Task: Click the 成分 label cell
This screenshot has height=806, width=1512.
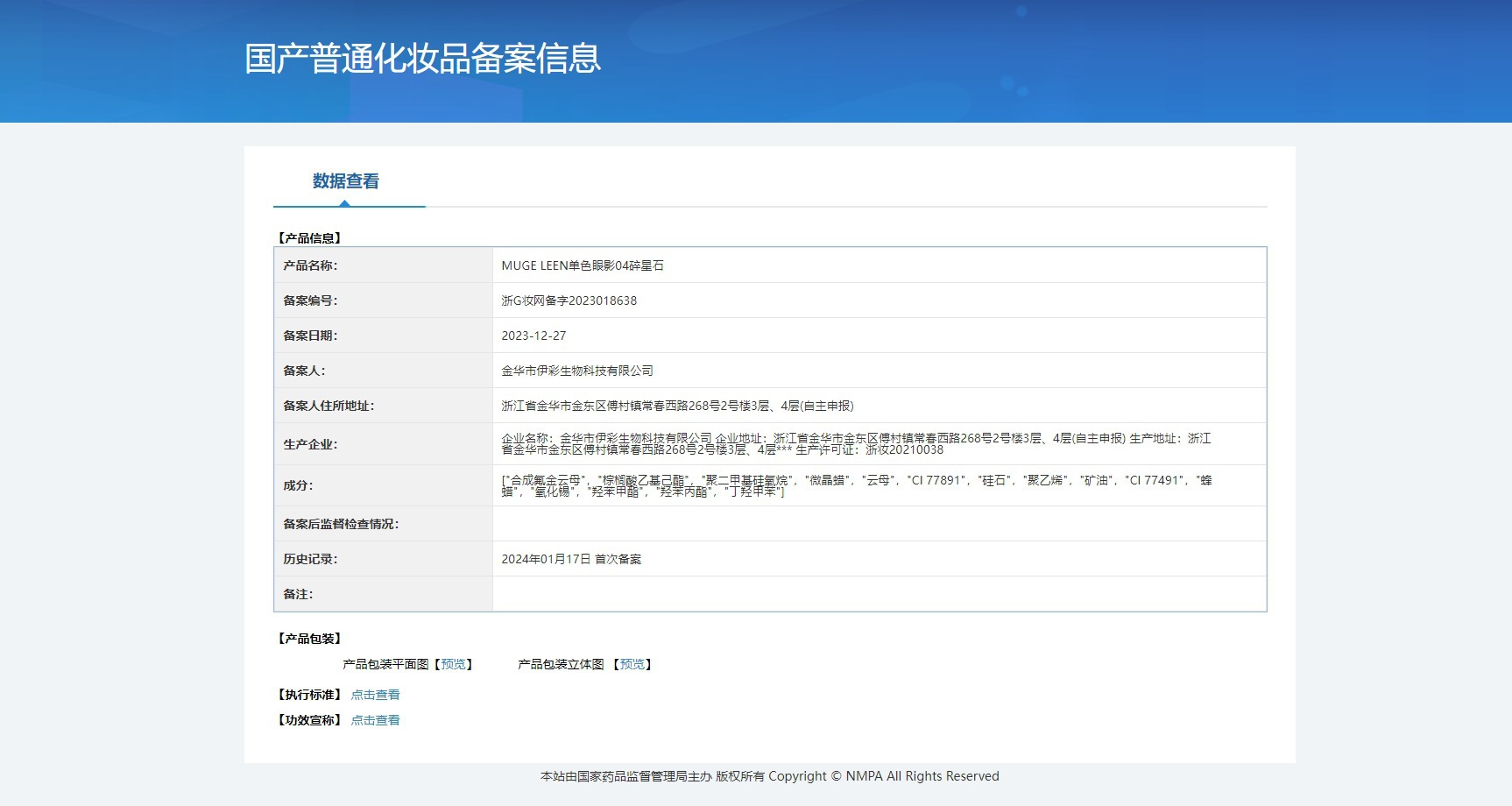Action: tap(384, 485)
